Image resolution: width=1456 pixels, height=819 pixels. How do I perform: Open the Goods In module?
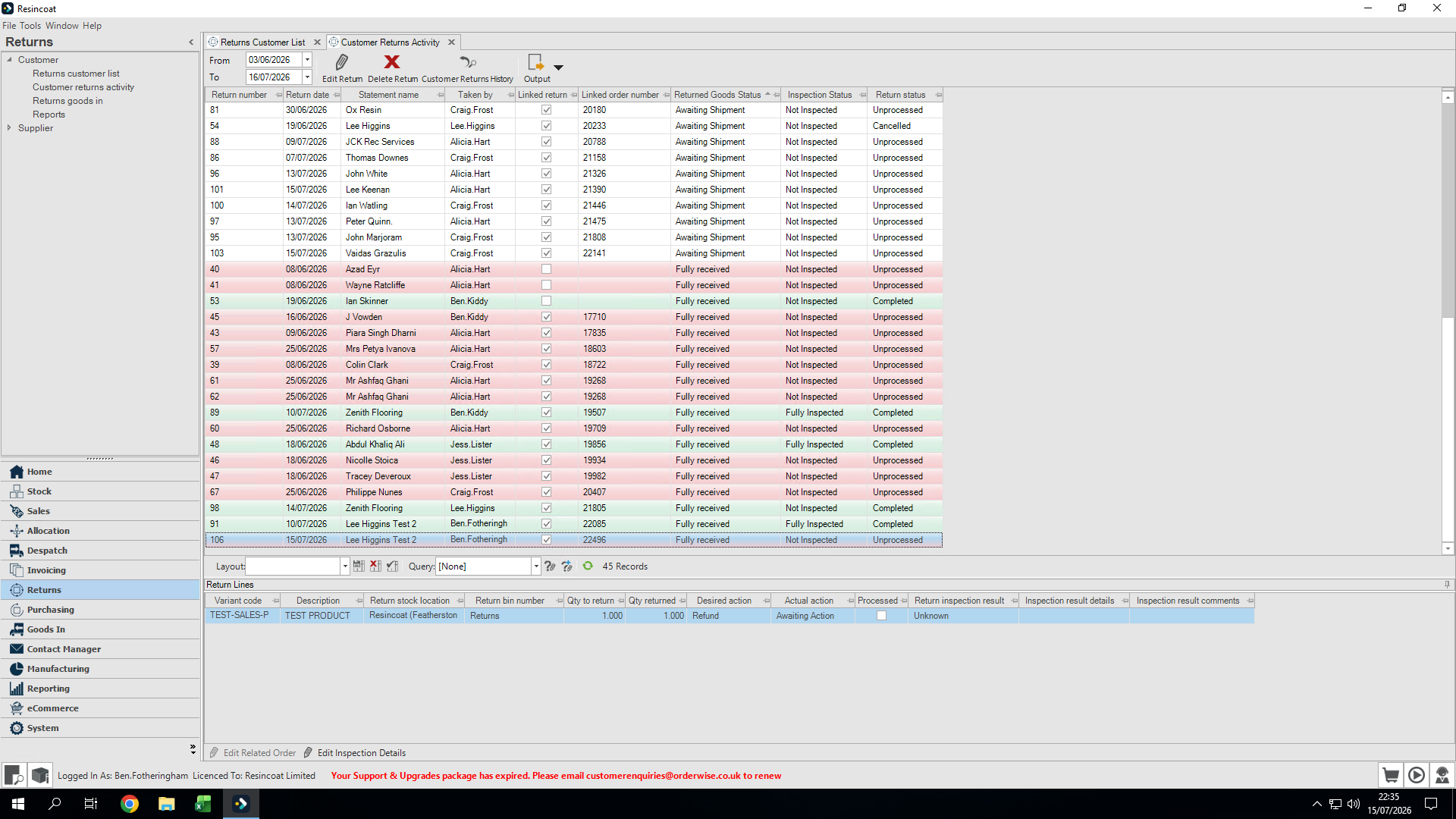point(100,629)
